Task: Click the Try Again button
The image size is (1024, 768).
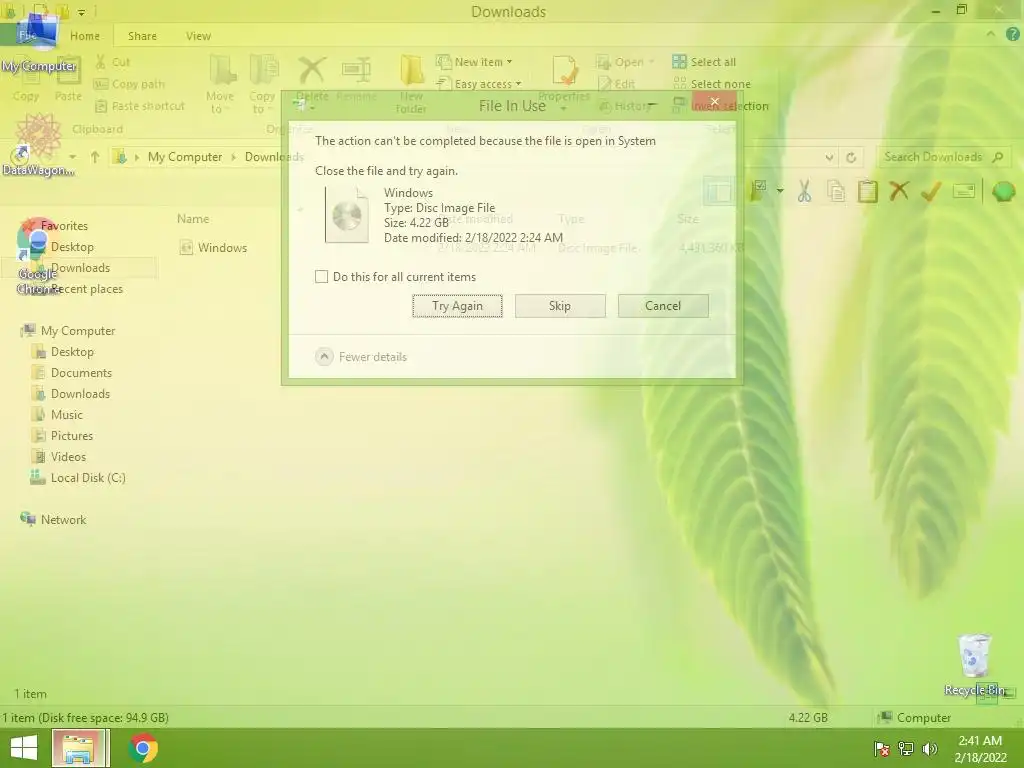Action: pos(457,306)
